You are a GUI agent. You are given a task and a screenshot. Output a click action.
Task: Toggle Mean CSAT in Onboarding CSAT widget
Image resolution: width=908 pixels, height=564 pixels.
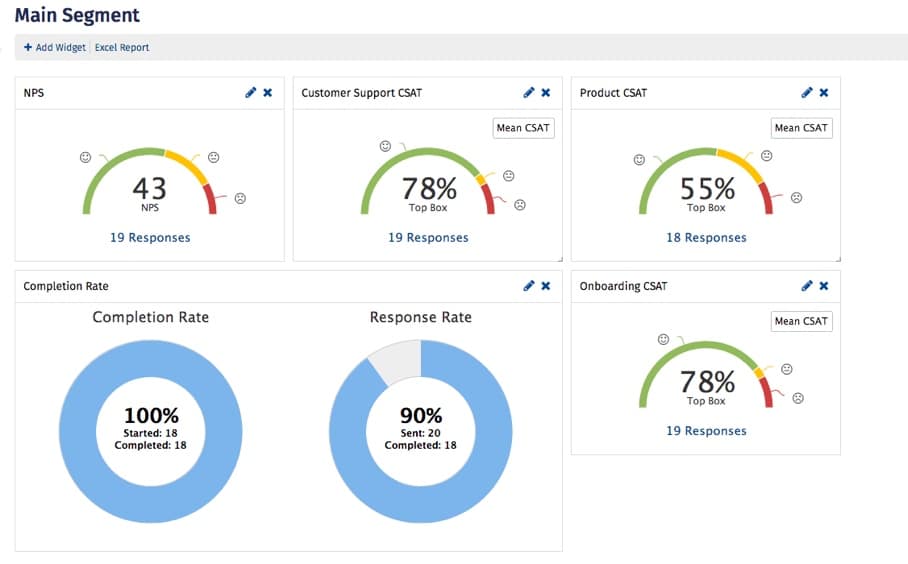coord(801,321)
